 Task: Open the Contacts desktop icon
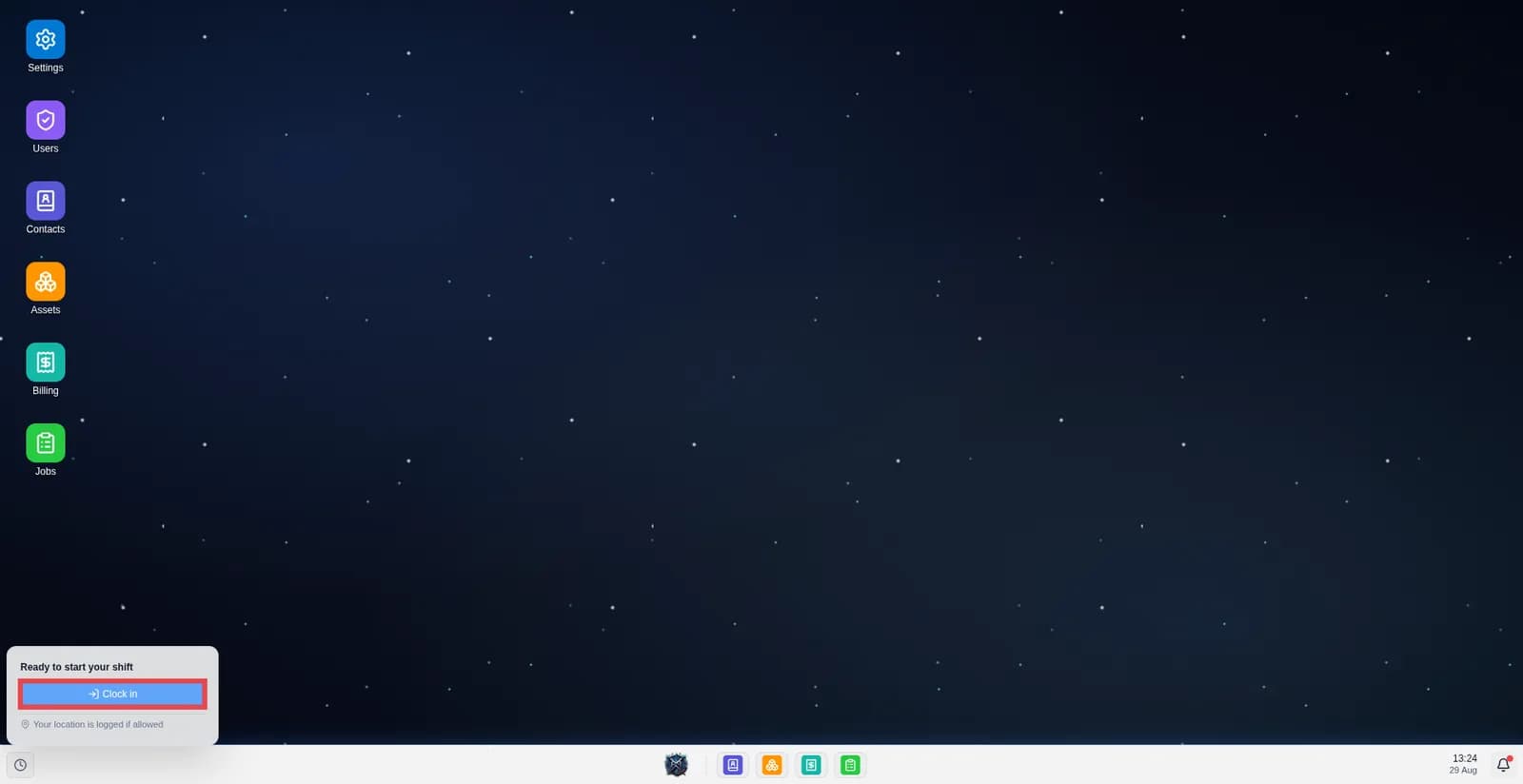click(x=45, y=201)
